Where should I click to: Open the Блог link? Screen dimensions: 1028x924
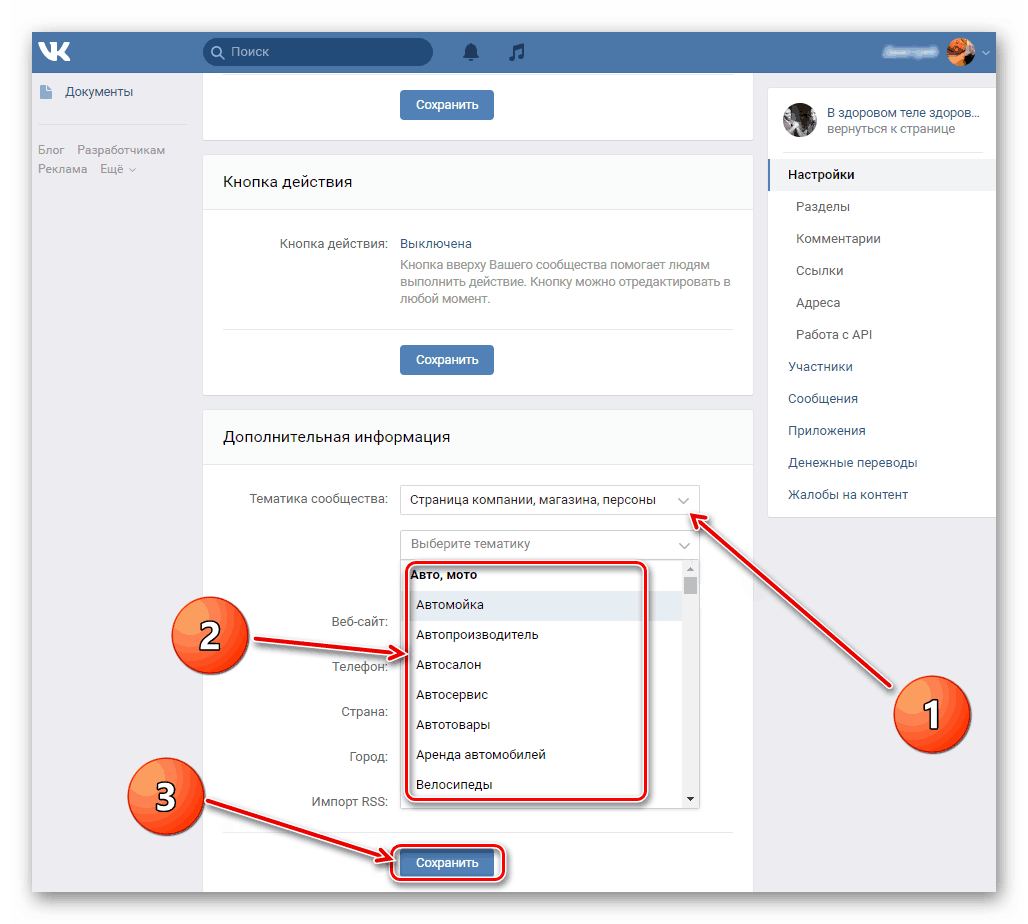coord(51,150)
